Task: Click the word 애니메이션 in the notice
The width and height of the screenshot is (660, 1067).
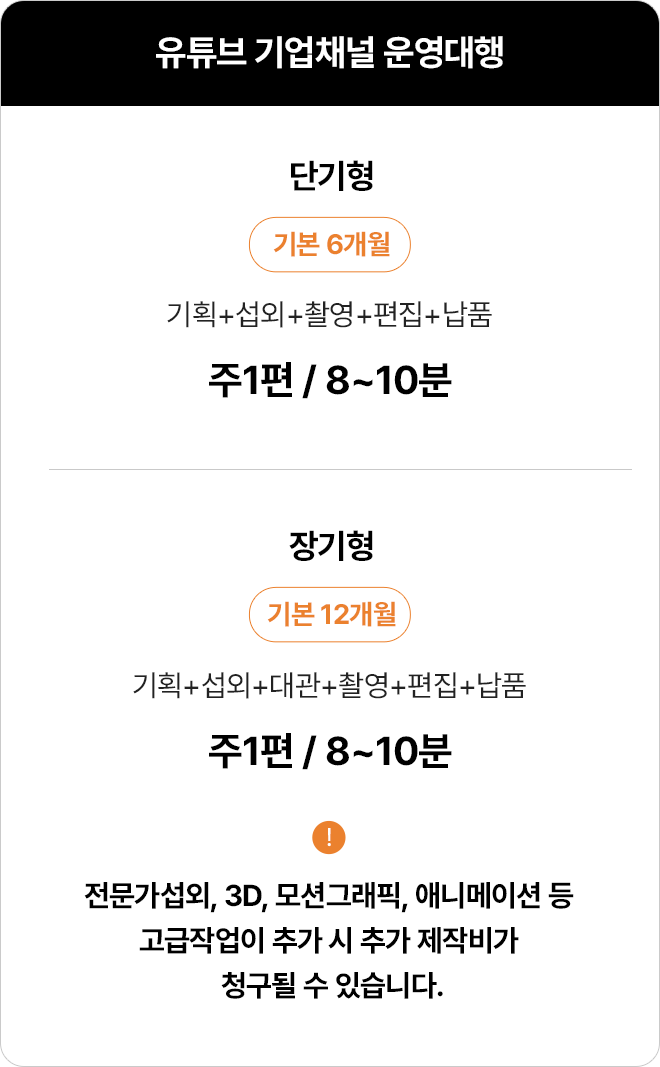Action: pyautogui.click(x=478, y=896)
